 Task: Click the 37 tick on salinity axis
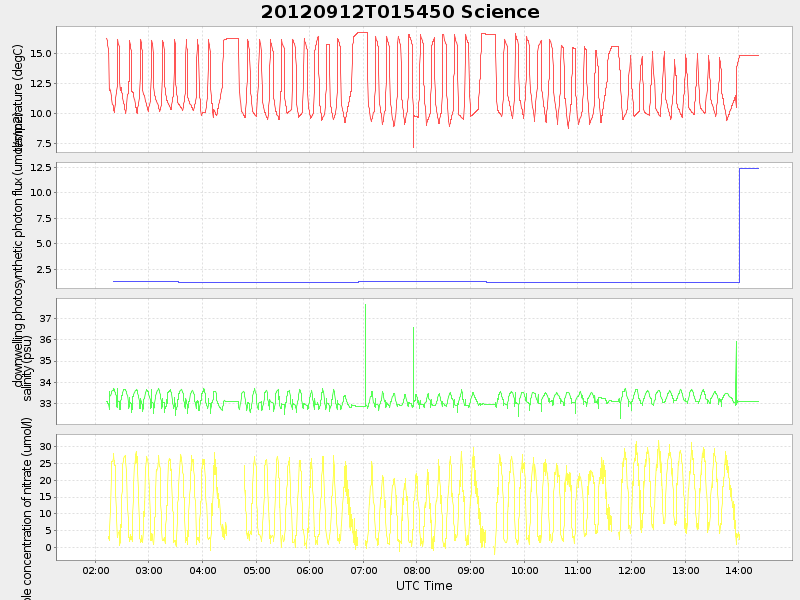pyautogui.click(x=45, y=318)
